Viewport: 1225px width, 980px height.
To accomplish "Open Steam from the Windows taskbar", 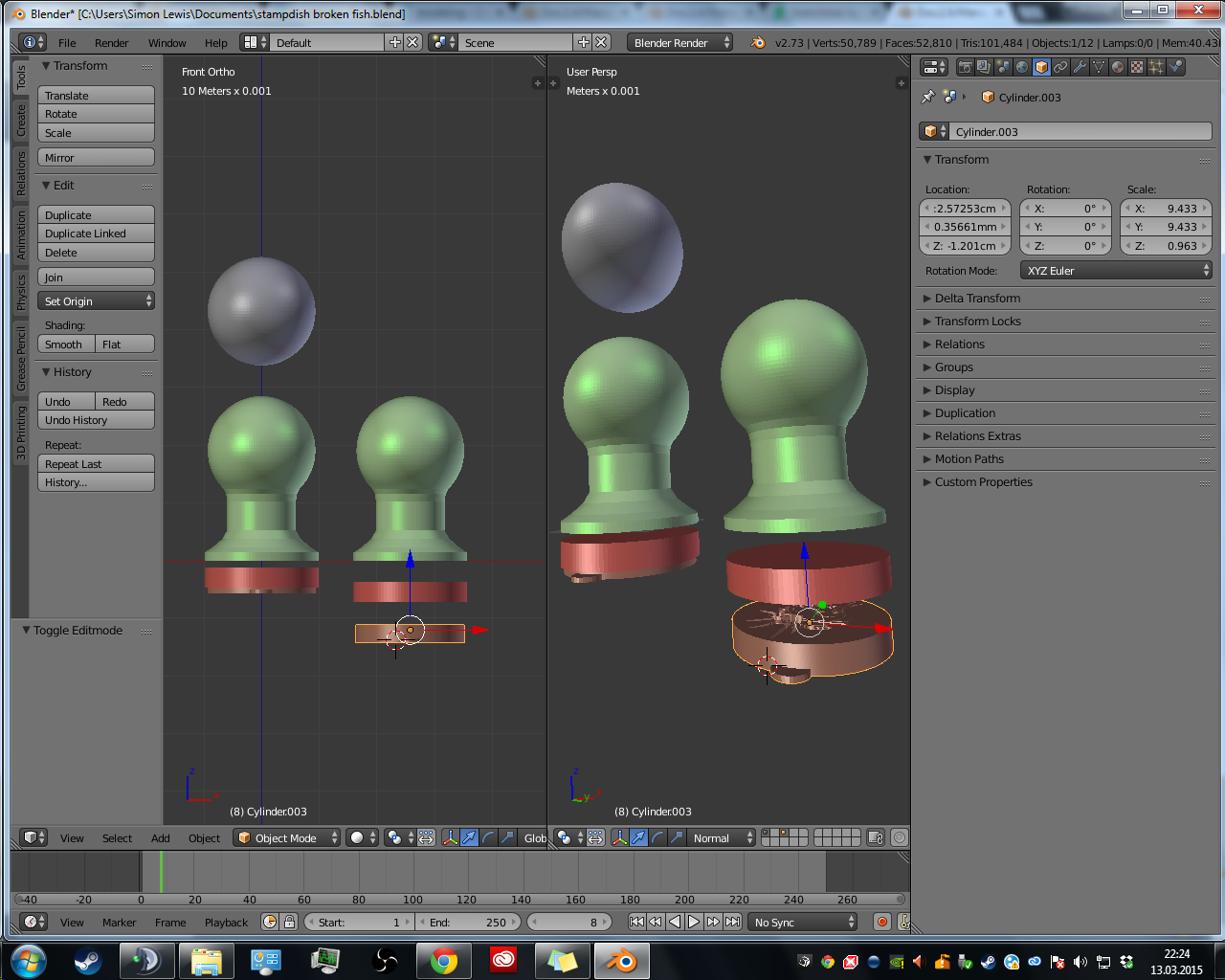I will (x=88, y=961).
